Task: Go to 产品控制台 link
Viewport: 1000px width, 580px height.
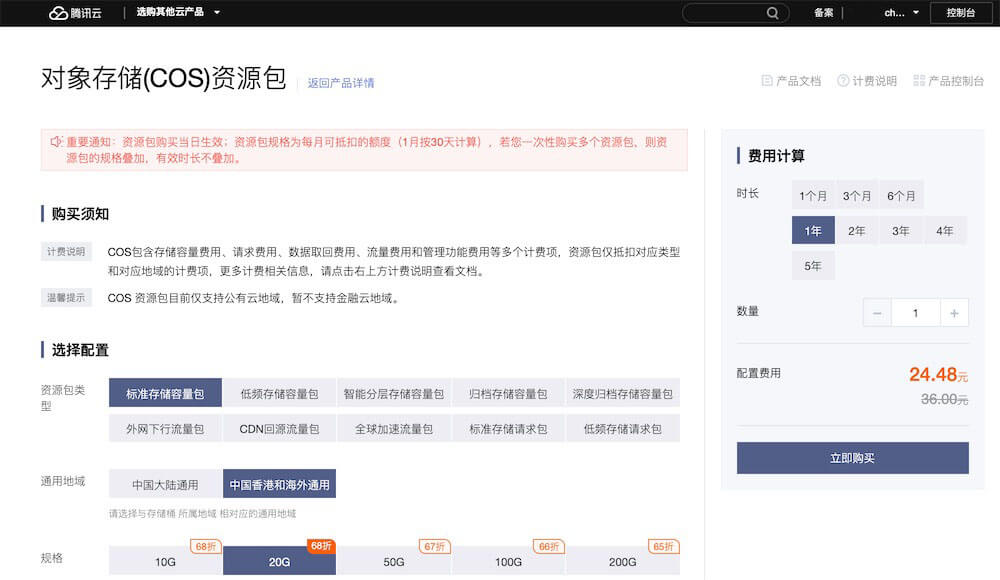Action: coord(956,81)
